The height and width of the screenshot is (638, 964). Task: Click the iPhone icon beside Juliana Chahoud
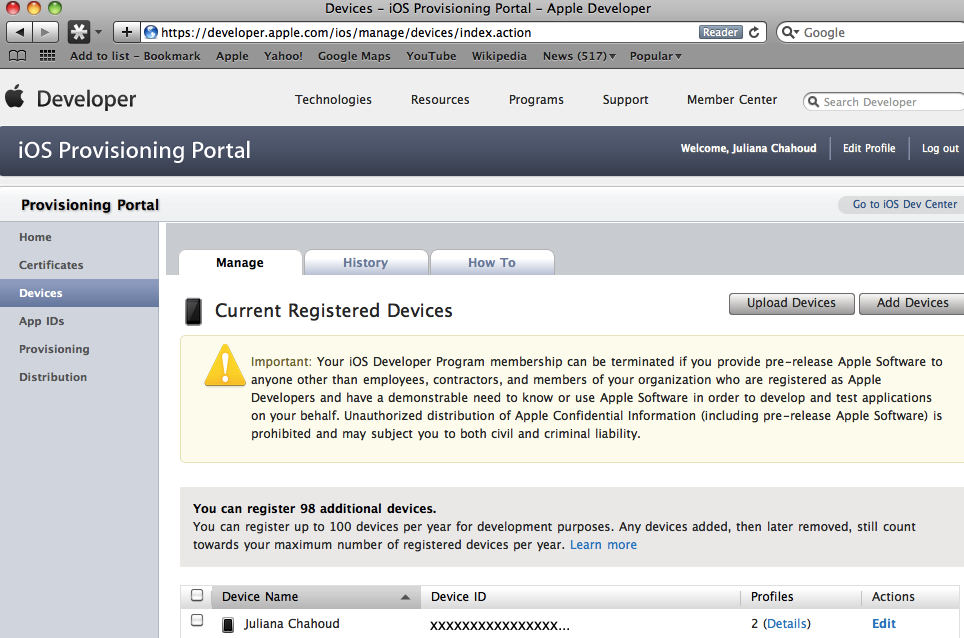pyautogui.click(x=228, y=624)
